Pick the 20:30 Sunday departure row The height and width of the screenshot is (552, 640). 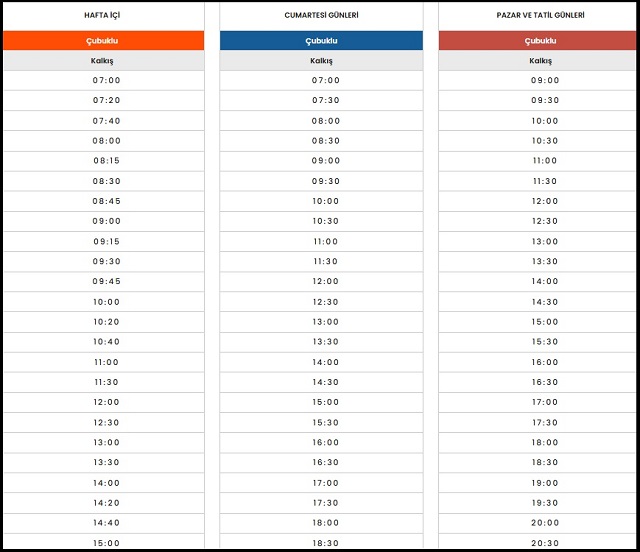pyautogui.click(x=545, y=543)
